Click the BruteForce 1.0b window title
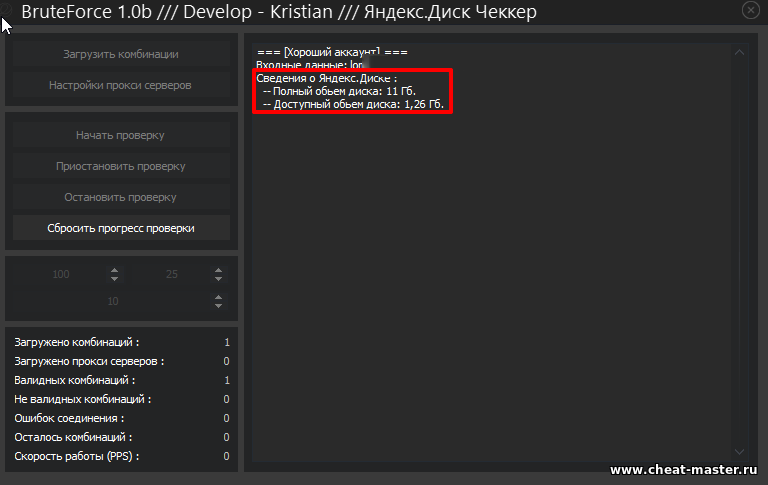The width and height of the screenshot is (768, 485). coord(279,11)
